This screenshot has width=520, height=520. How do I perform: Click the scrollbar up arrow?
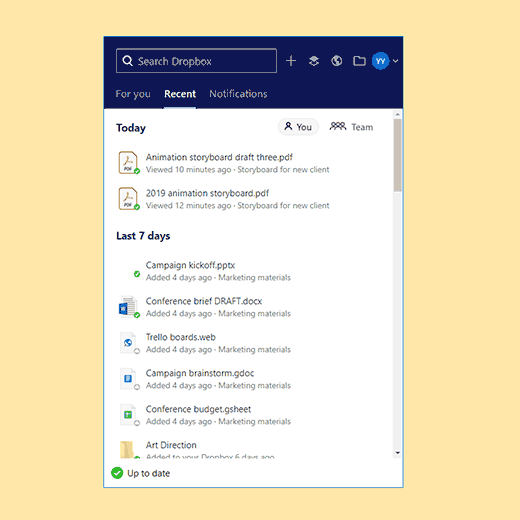(397, 114)
